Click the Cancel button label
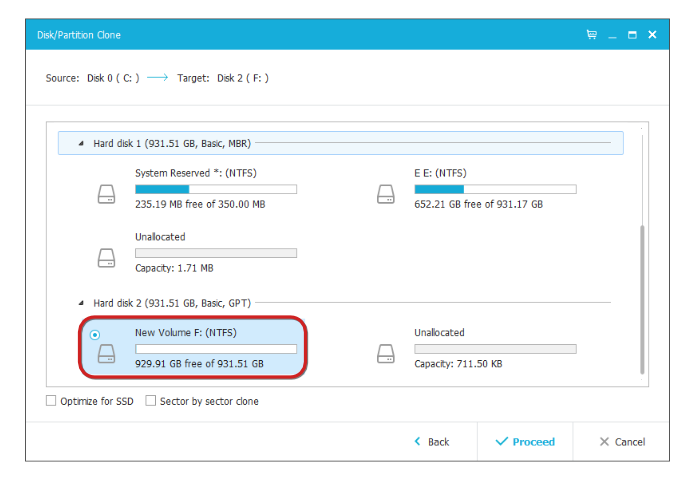 (x=630, y=442)
